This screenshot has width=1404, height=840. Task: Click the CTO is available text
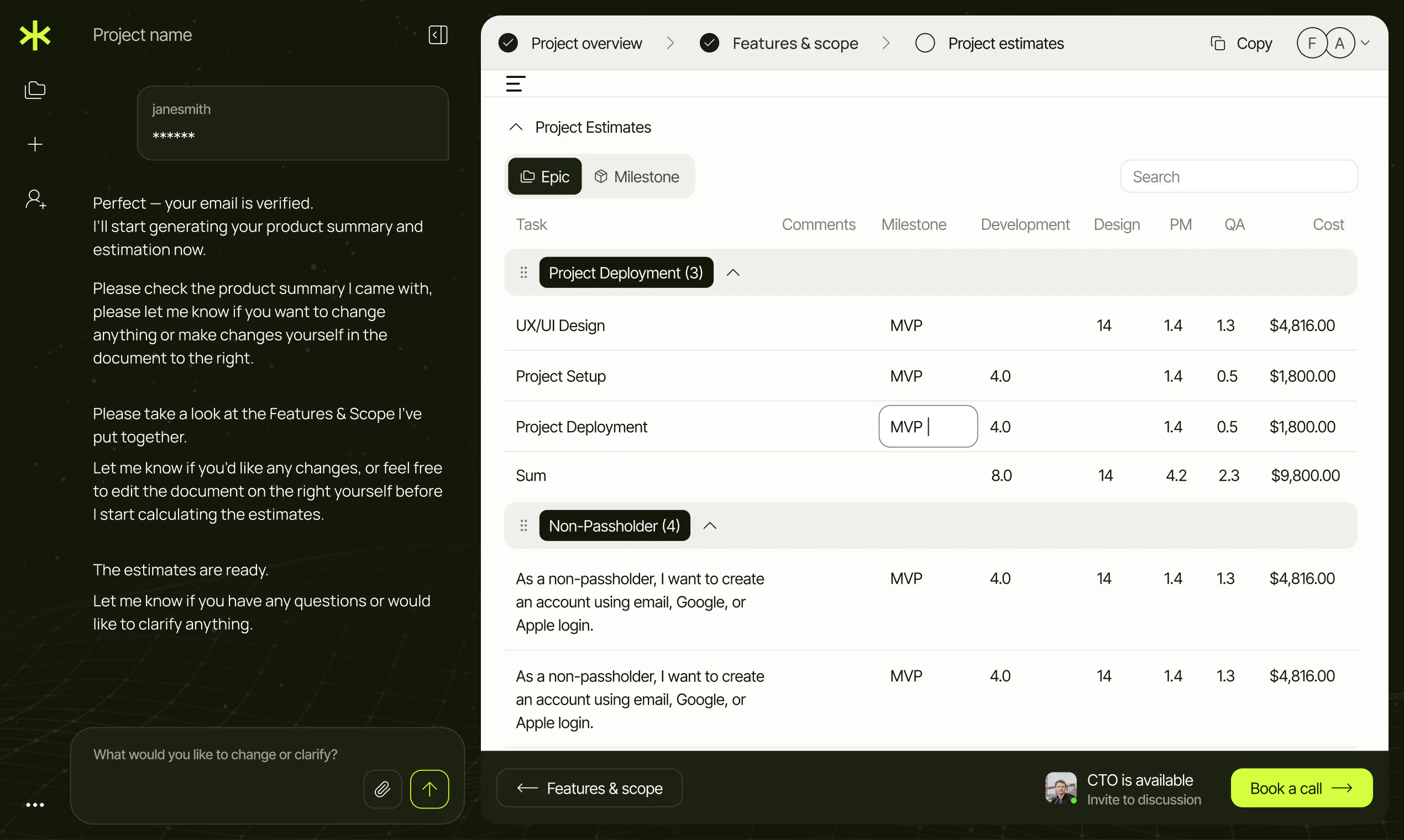[x=1140, y=780]
